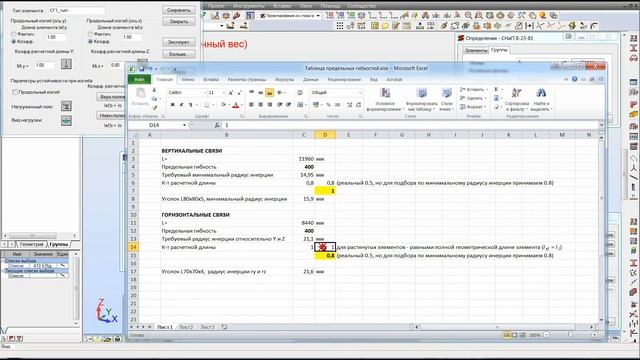Click the Нагруженный пояс icon button
Image resolution: width=640 pixels, height=360 pixels.
(x=66, y=106)
